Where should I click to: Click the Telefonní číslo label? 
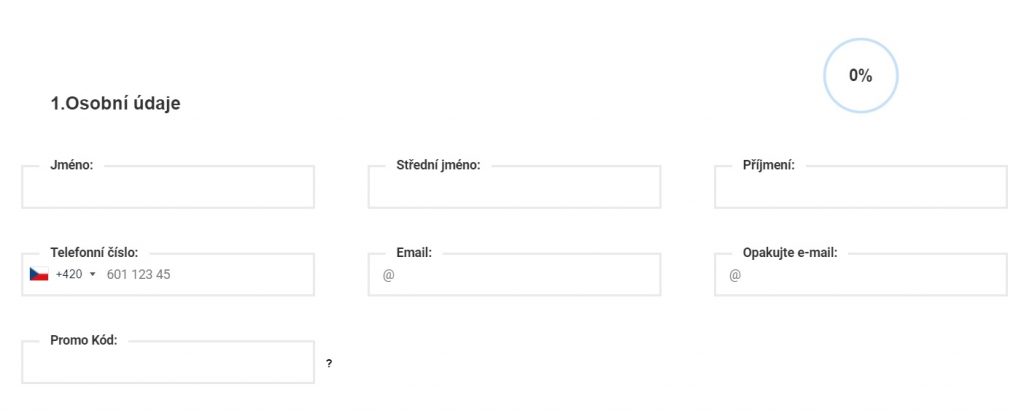pos(94,253)
